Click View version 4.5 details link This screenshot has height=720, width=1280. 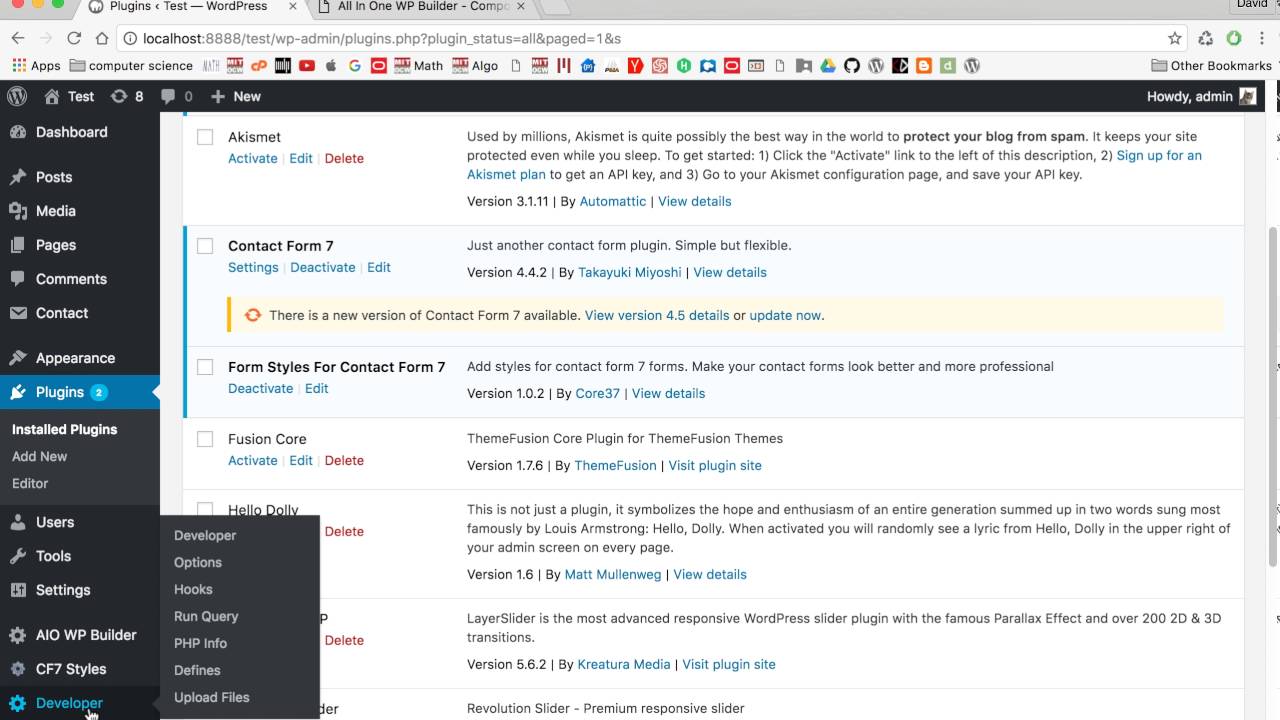(657, 315)
